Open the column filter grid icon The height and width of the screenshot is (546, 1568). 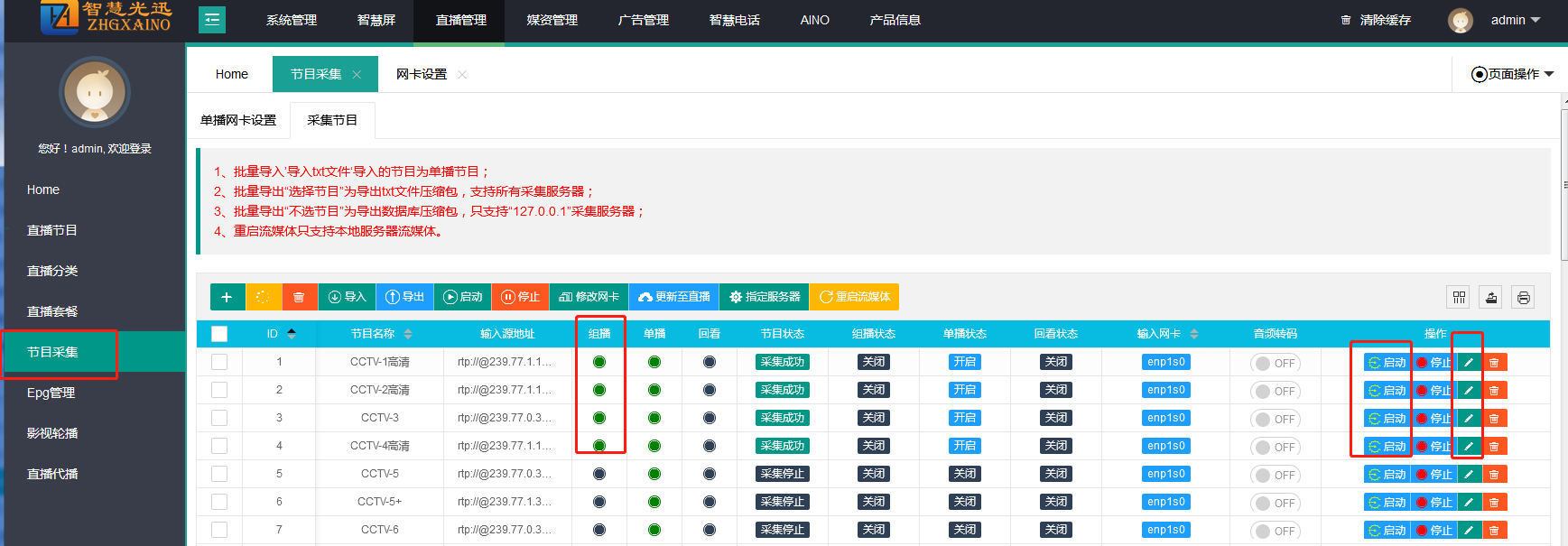point(1459,298)
